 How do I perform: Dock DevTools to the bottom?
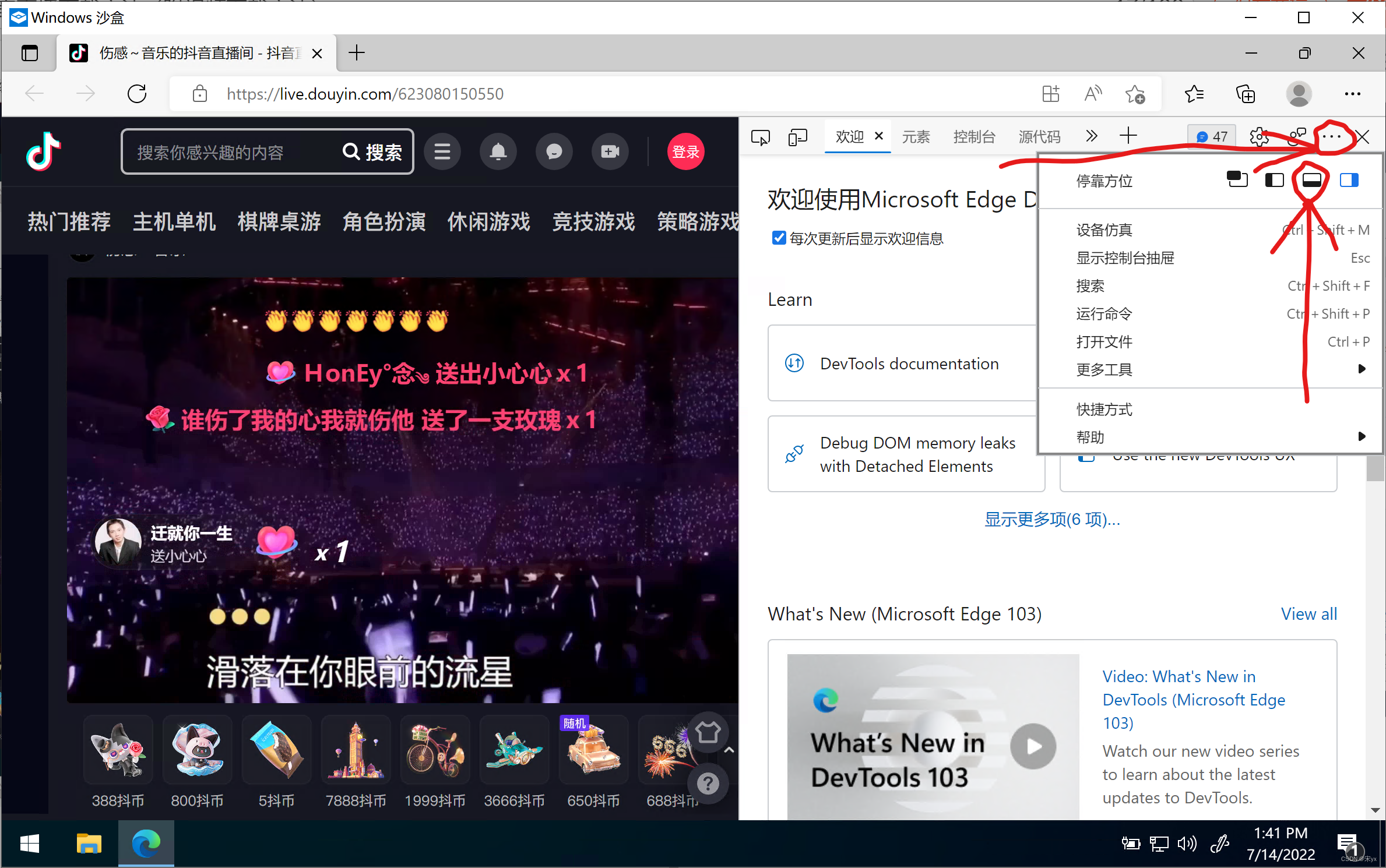click(1311, 181)
